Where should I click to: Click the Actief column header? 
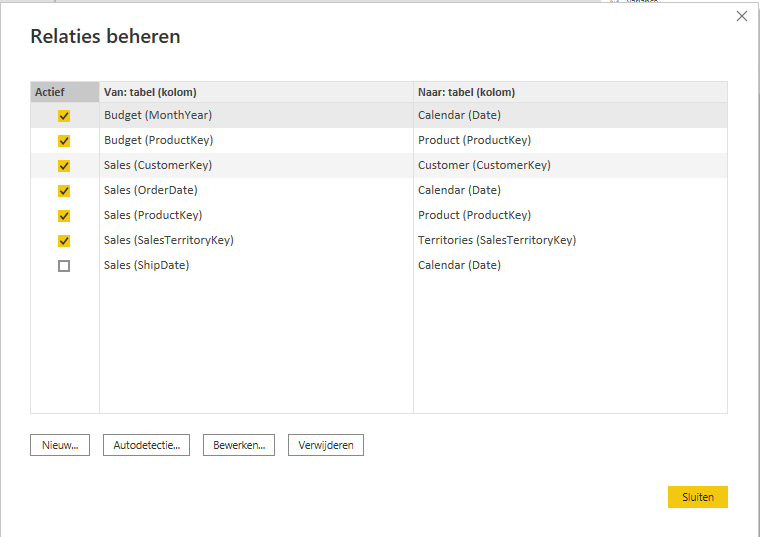(65, 92)
